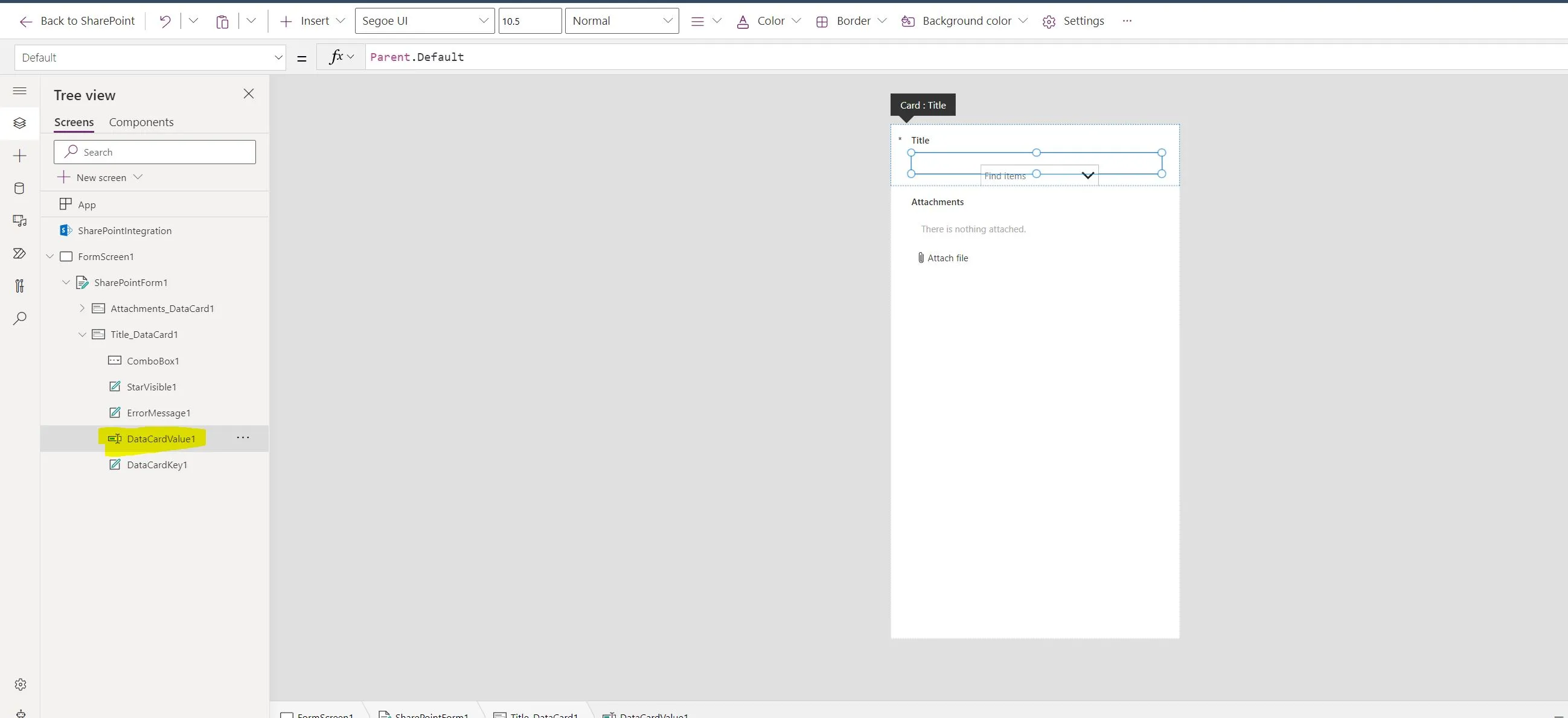Click the fx formula icon
This screenshot has height=718, width=1568.
tap(337, 57)
